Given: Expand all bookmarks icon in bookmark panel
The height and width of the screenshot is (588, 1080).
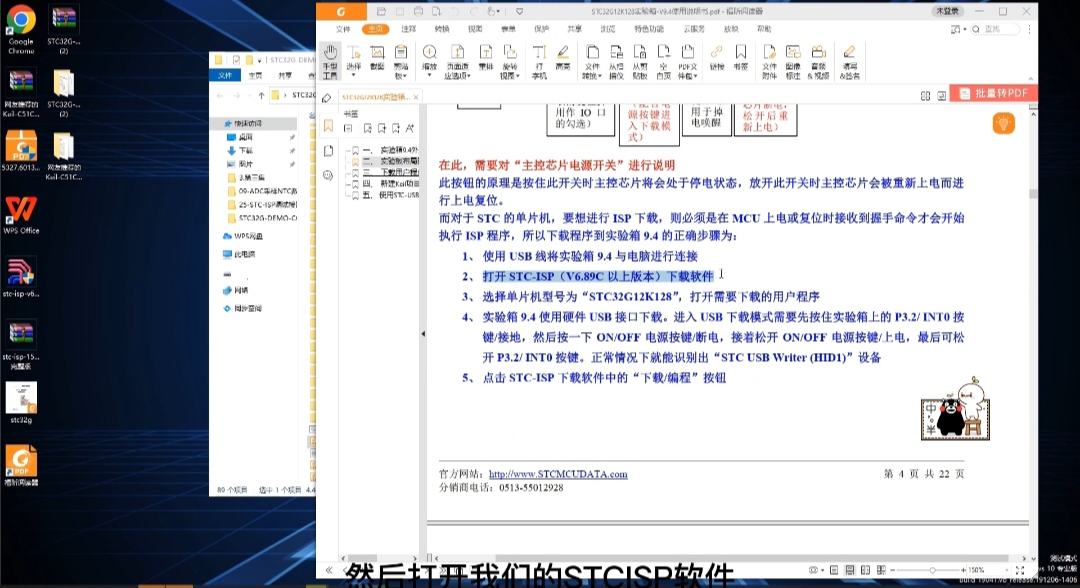Looking at the screenshot, I should (348, 128).
